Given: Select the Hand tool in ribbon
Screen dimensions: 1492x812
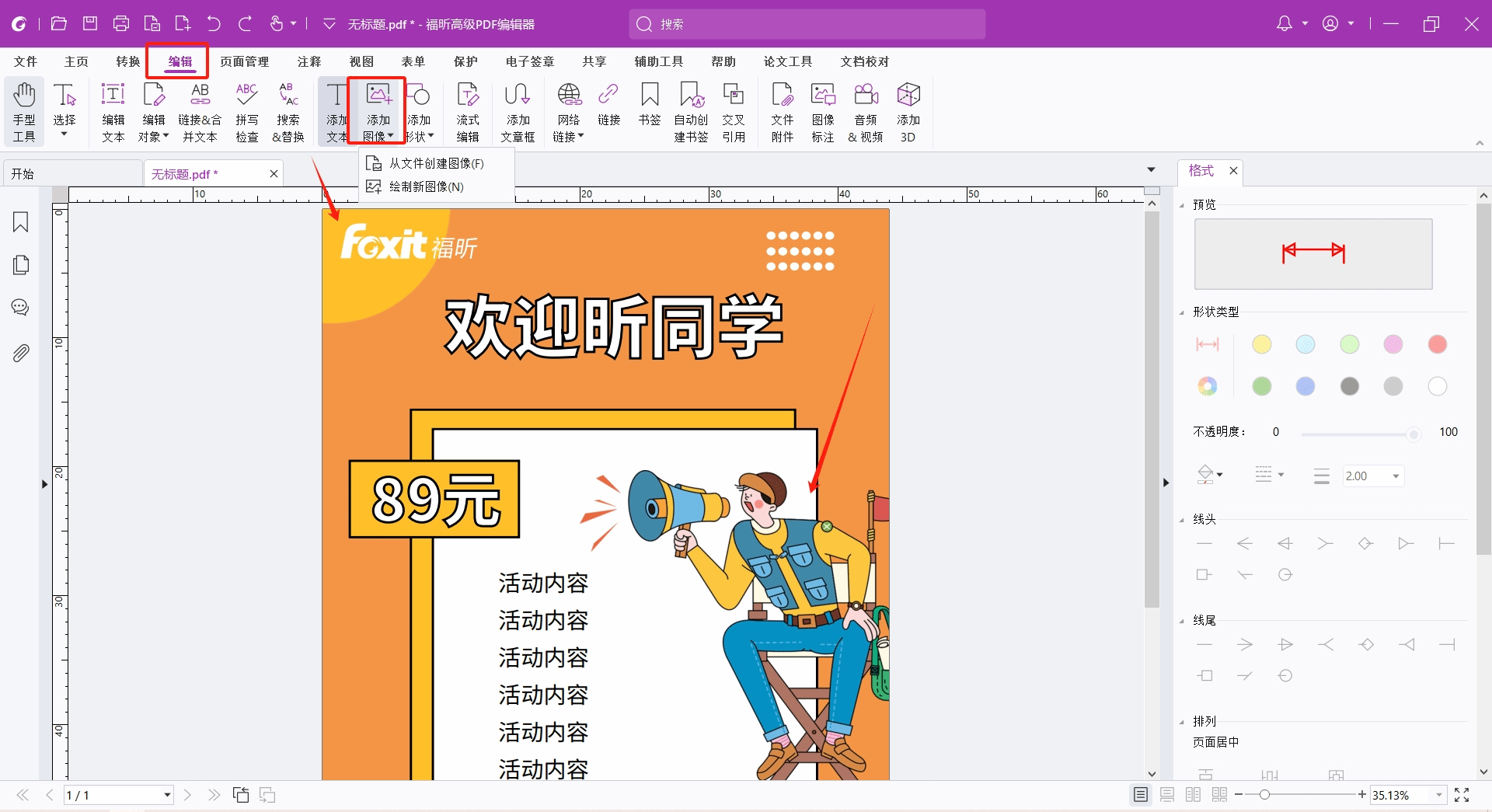Looking at the screenshot, I should pyautogui.click(x=24, y=112).
